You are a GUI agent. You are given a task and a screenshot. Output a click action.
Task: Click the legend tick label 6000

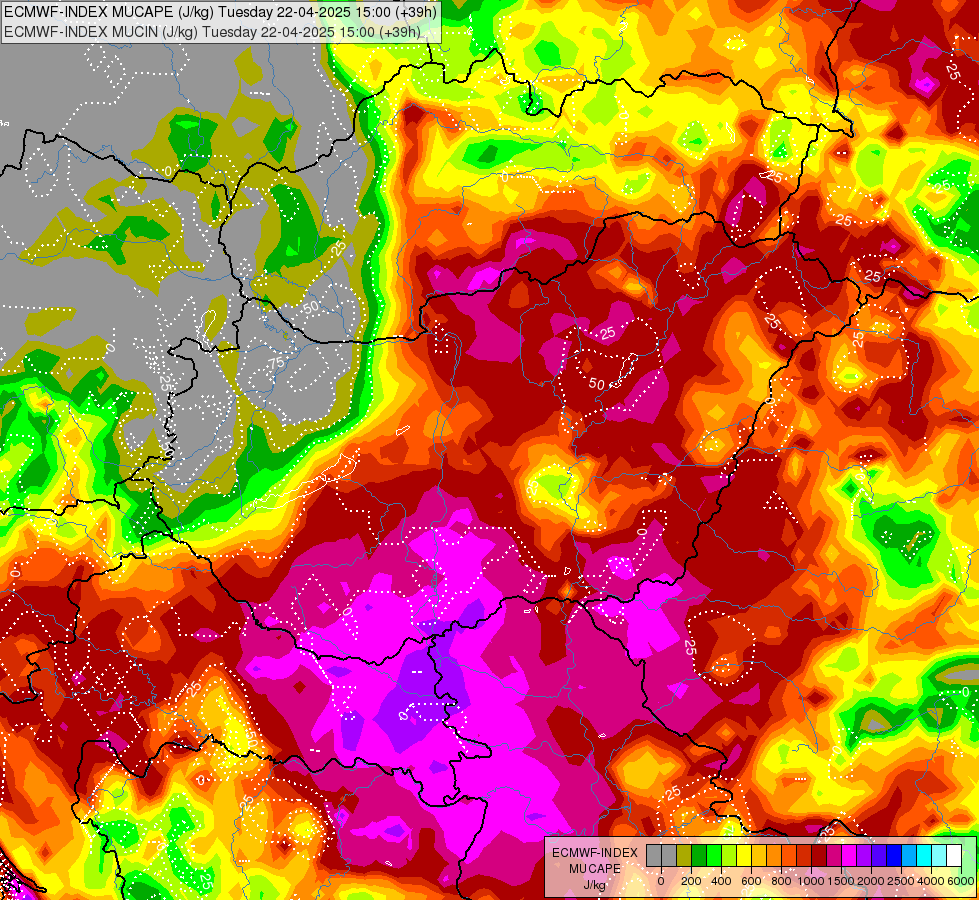coord(961,881)
